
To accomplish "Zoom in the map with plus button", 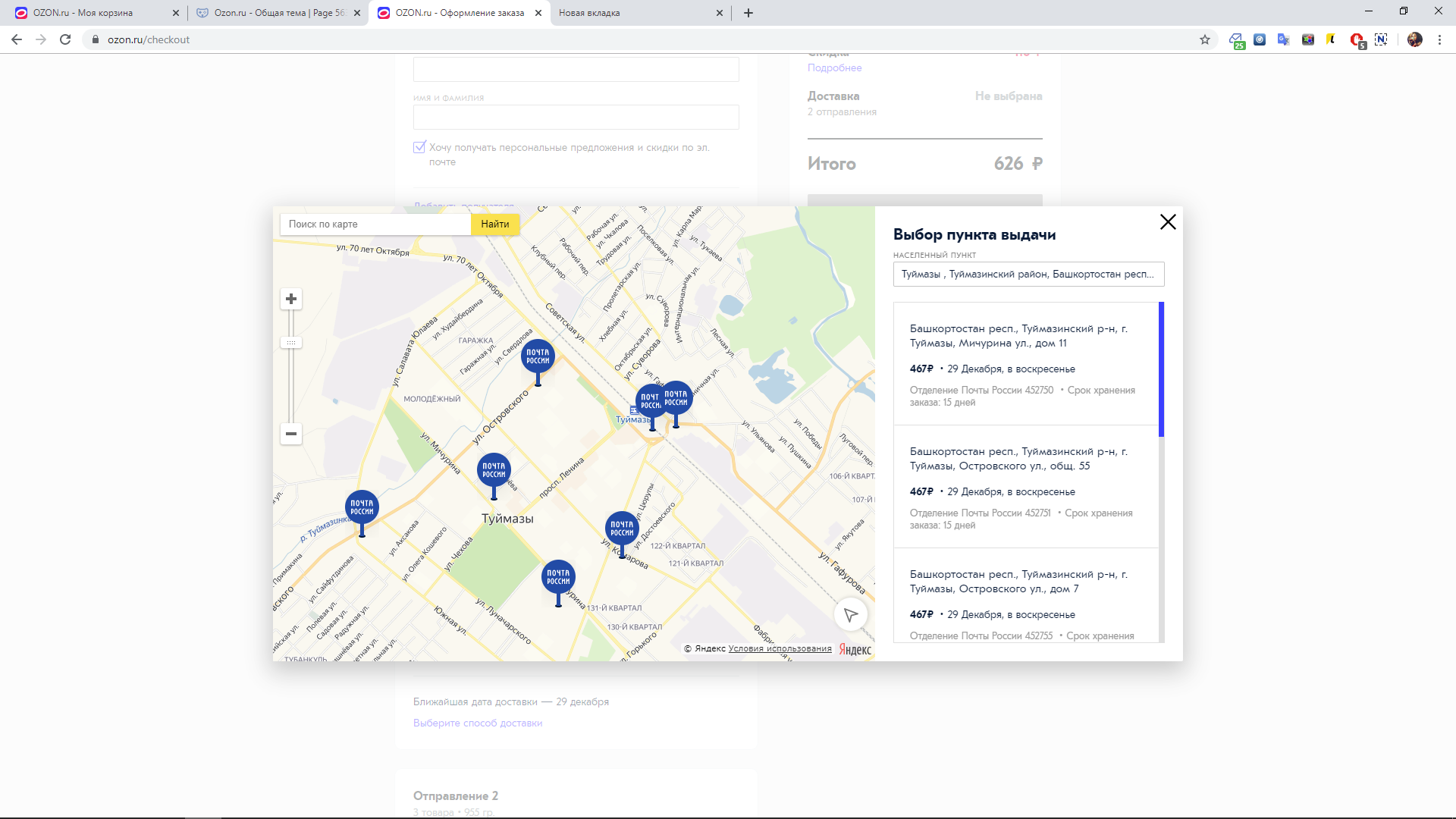I will pos(291,299).
